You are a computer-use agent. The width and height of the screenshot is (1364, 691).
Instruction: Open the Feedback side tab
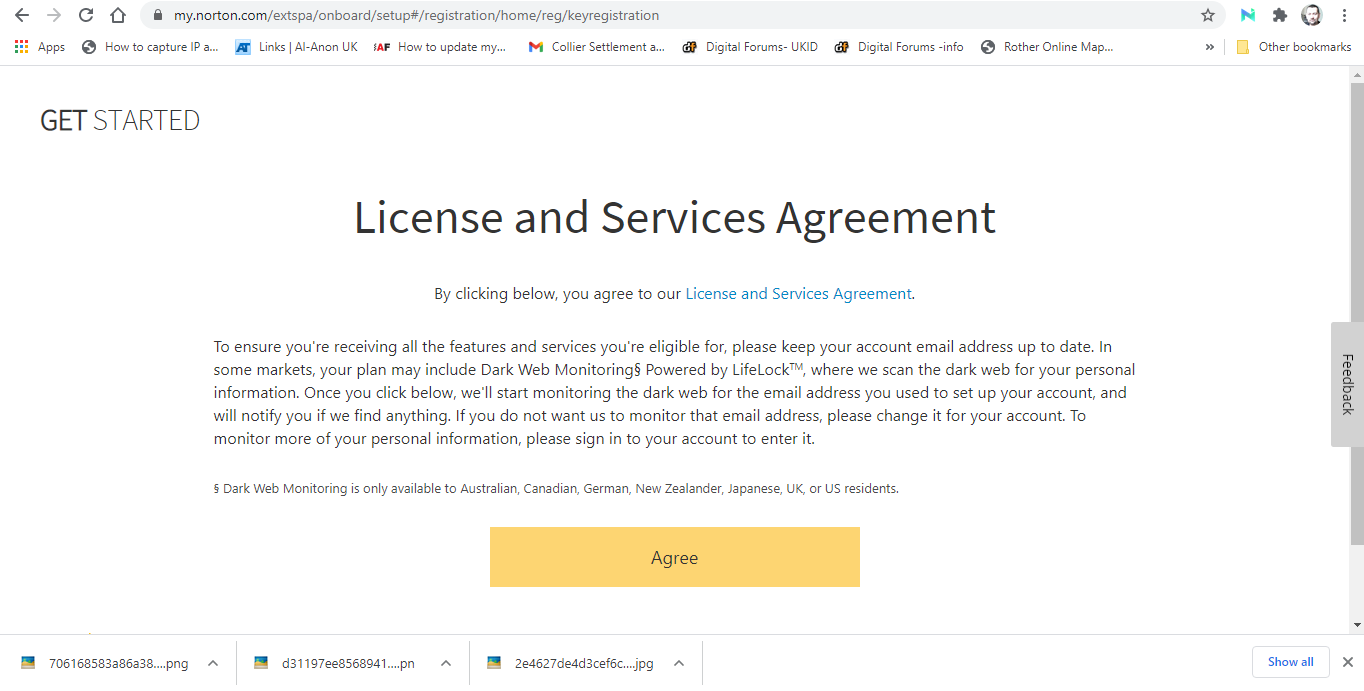click(1347, 384)
